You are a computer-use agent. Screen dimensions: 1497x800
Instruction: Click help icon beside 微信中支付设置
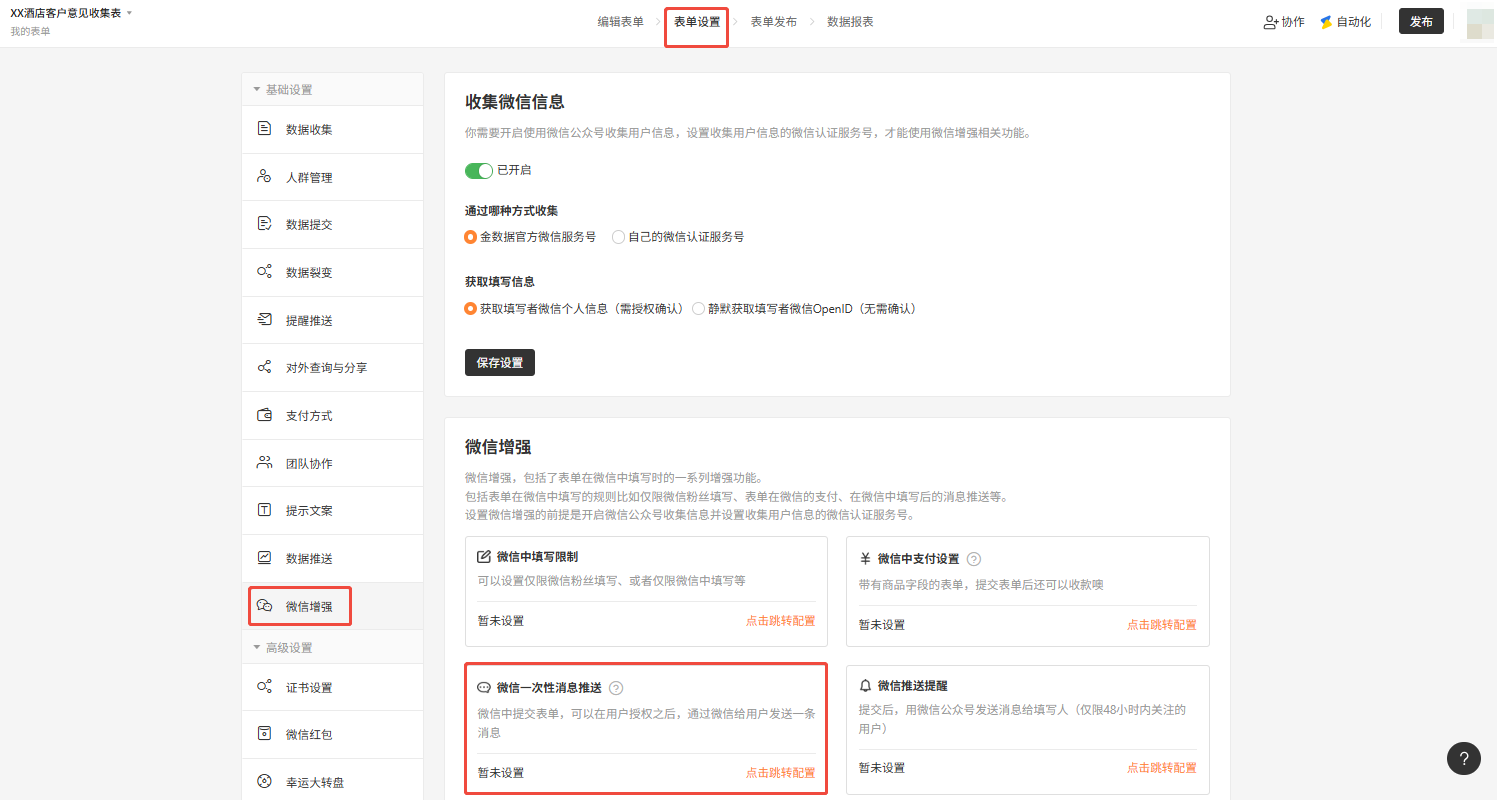[x=974, y=559]
